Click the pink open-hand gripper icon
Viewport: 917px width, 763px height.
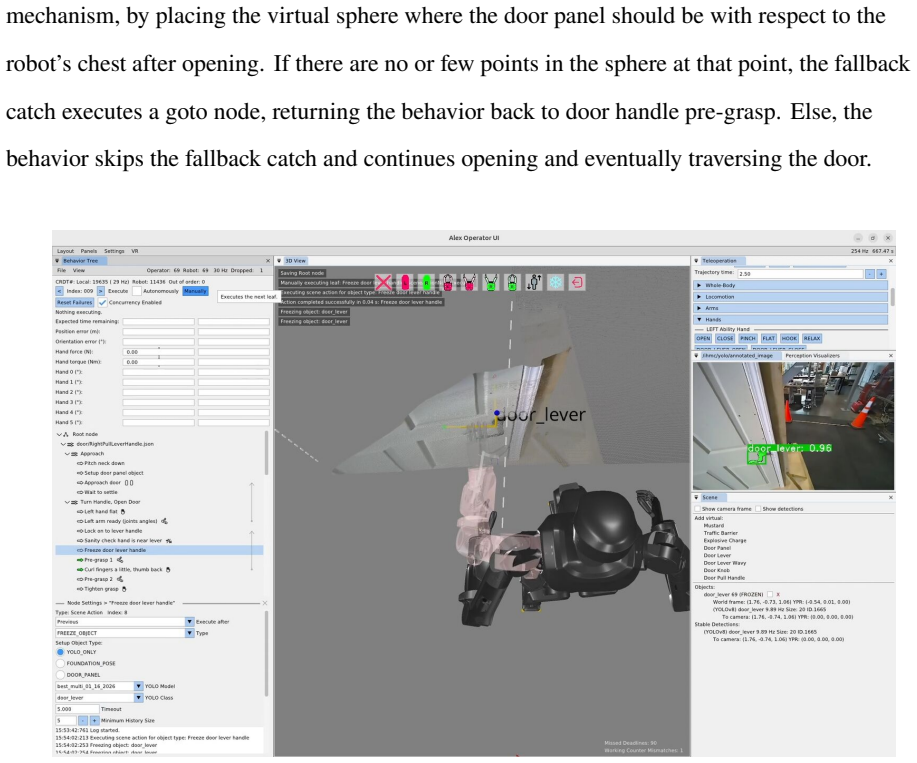tap(470, 283)
